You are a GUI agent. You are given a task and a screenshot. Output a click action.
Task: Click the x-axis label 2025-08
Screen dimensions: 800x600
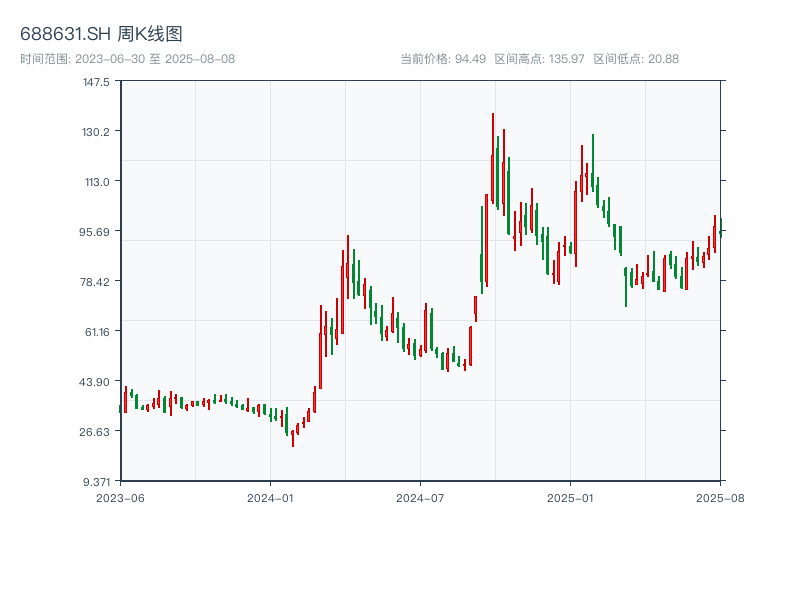point(720,498)
